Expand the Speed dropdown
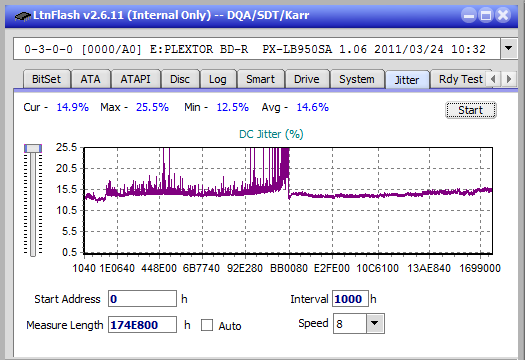Viewport: 525px width, 360px height. point(375,323)
